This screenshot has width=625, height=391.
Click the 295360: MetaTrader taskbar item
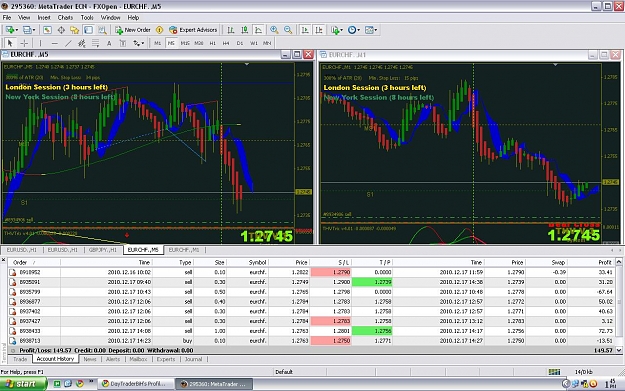coord(214,384)
